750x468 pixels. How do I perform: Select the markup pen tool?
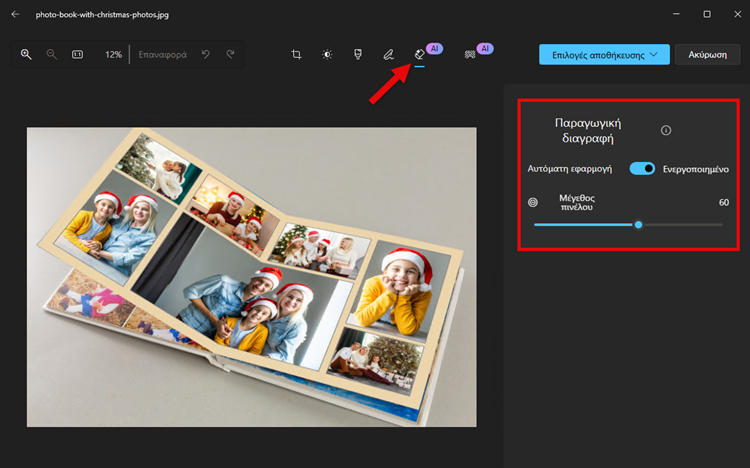coord(388,54)
